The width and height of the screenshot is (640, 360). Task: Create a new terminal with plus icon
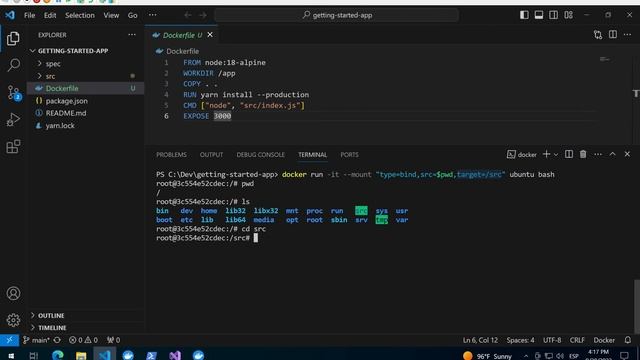546,154
